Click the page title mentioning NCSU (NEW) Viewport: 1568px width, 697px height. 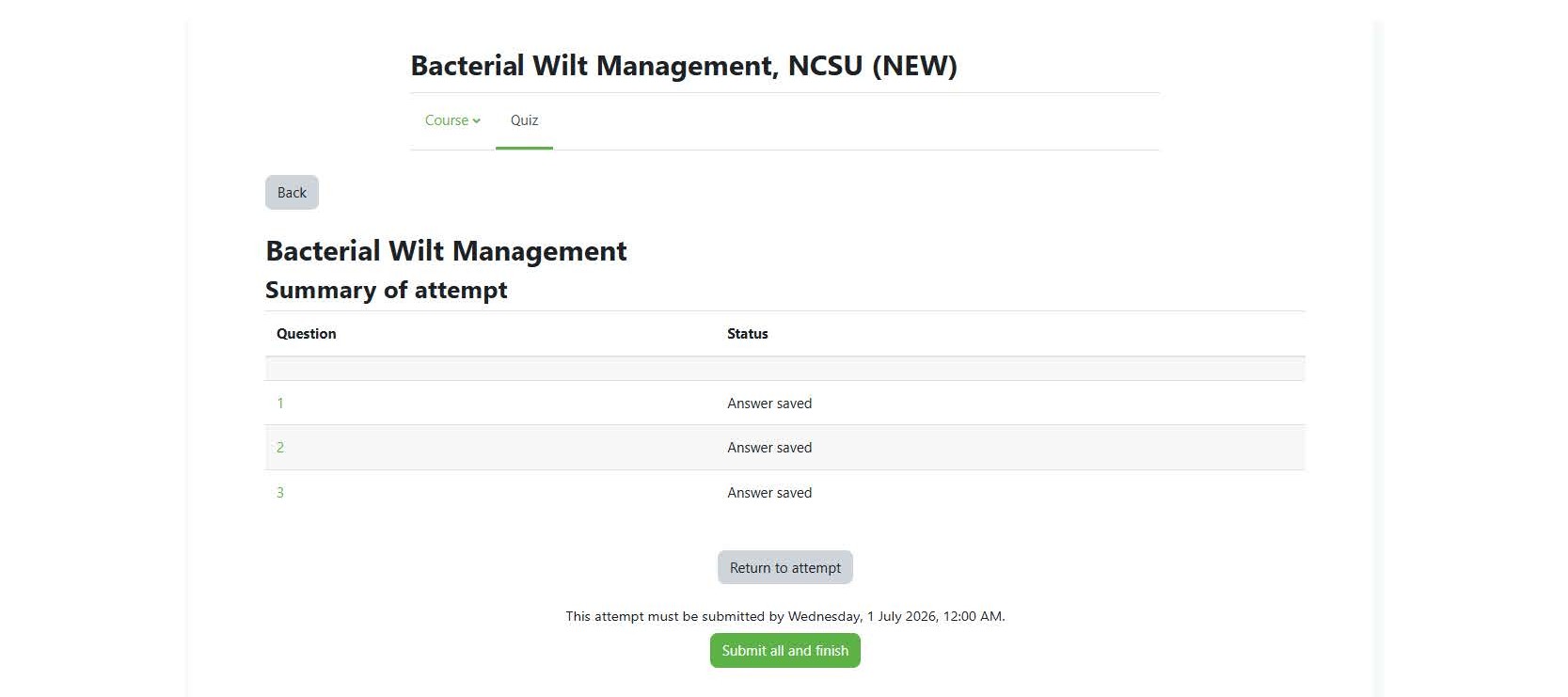[683, 66]
